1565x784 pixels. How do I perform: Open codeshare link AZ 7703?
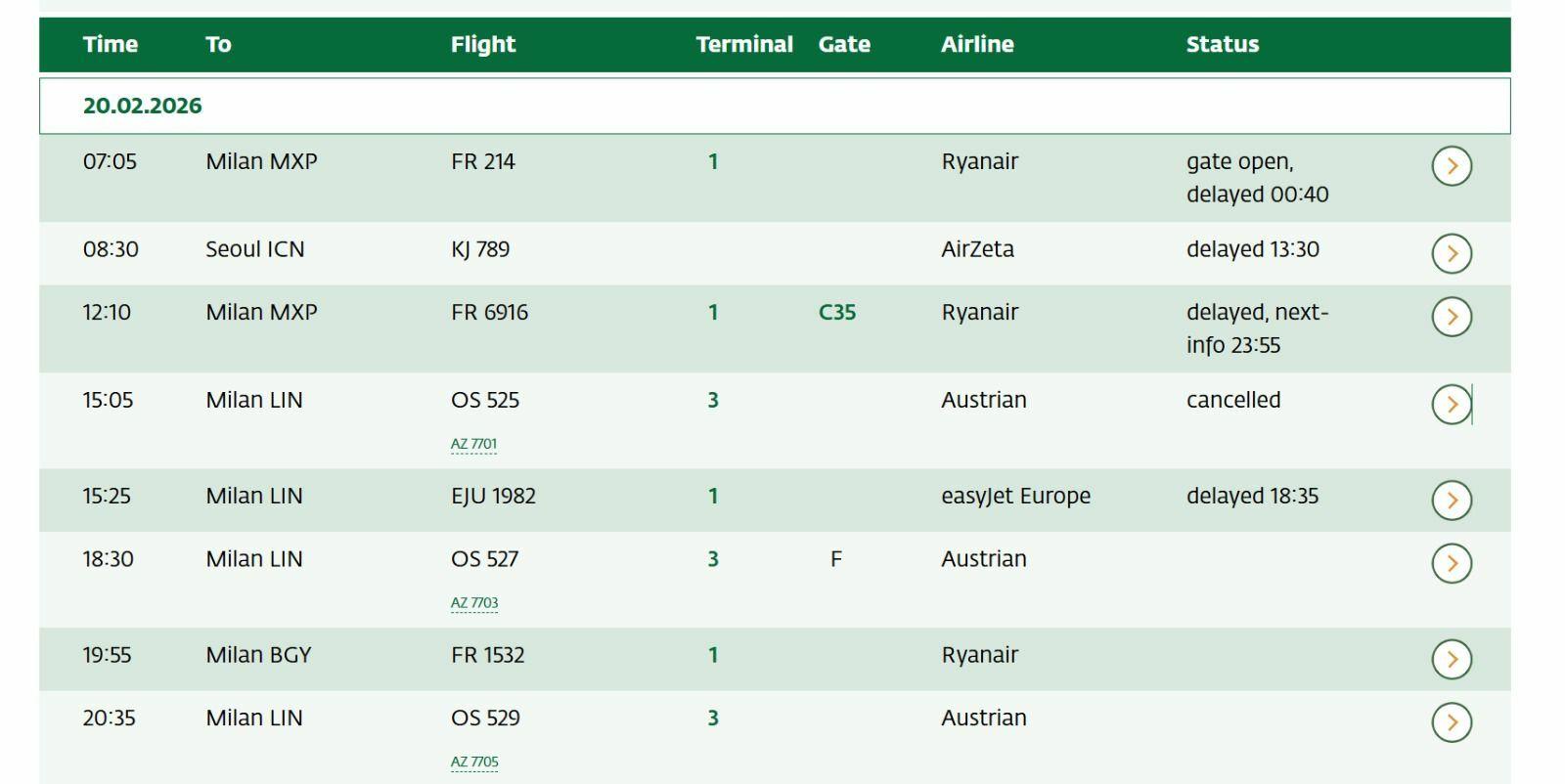pyautogui.click(x=474, y=603)
